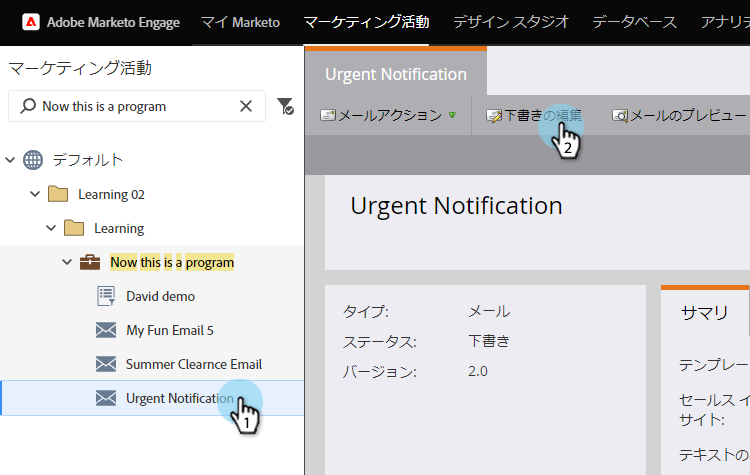Click the Summer Clearnce Email envelope icon
Viewport: 750px width, 475px height.
[106, 364]
